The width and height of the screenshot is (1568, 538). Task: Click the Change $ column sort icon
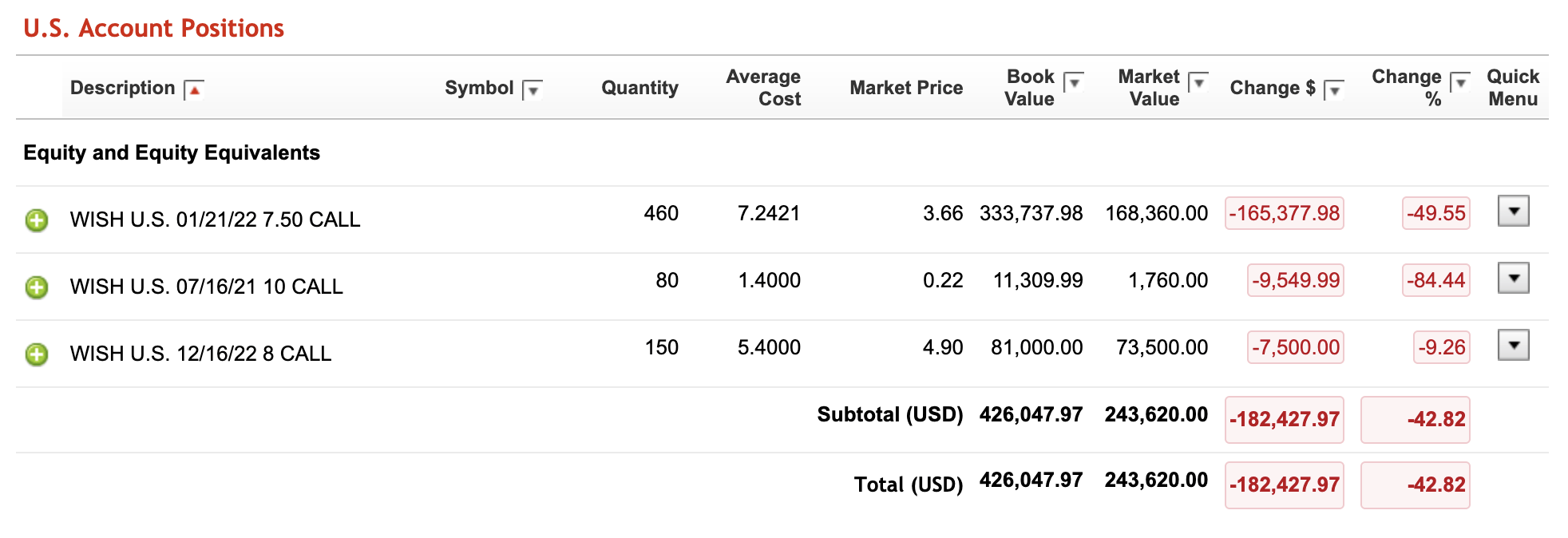click(1334, 89)
